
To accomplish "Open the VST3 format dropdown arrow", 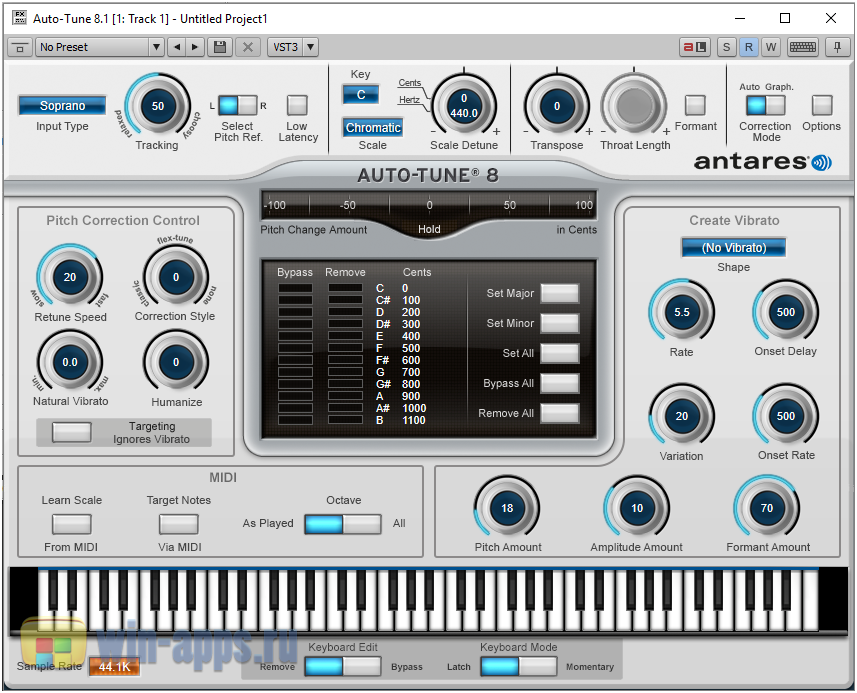I will pos(310,48).
